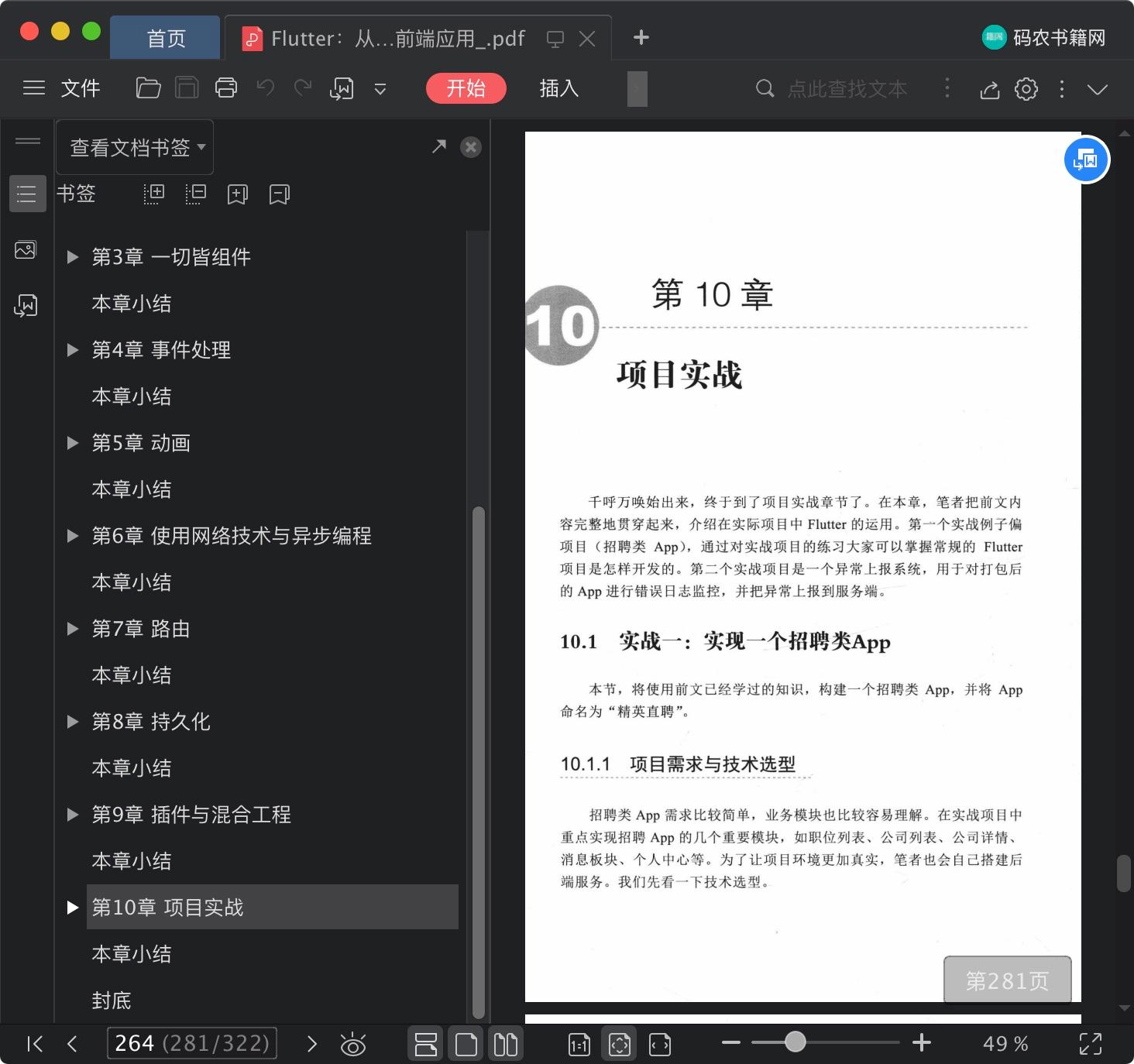Collapse ribbon with the chevron down
Screen dimensions: 1134x1064
[x=1098, y=90]
